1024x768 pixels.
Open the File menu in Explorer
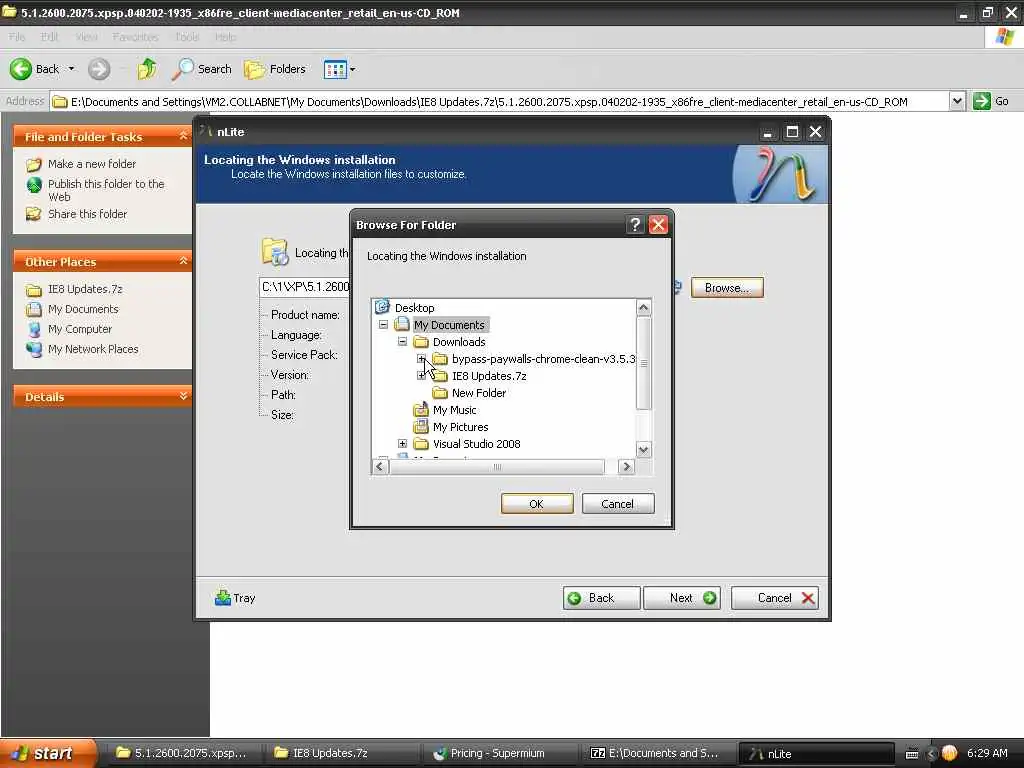(x=17, y=37)
